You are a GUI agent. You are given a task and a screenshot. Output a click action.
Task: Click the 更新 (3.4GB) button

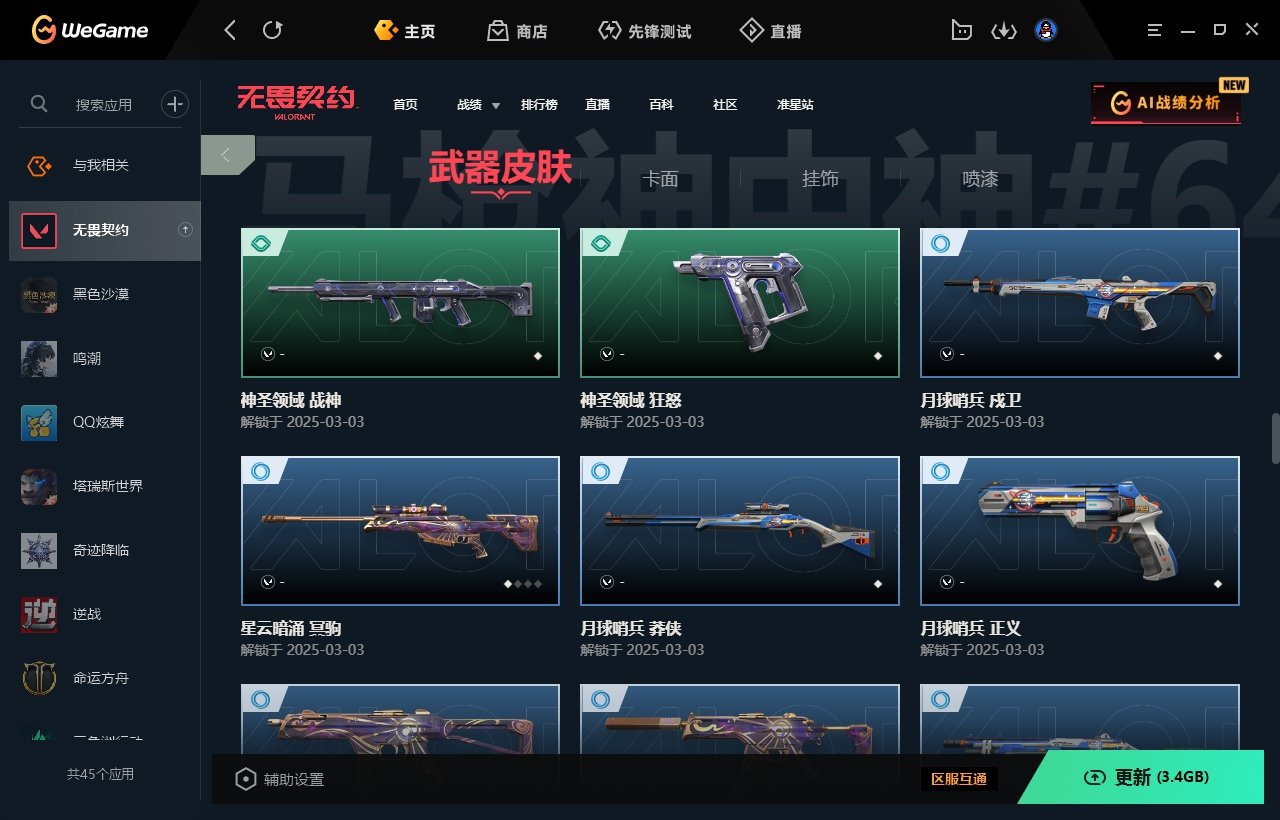tap(1148, 777)
